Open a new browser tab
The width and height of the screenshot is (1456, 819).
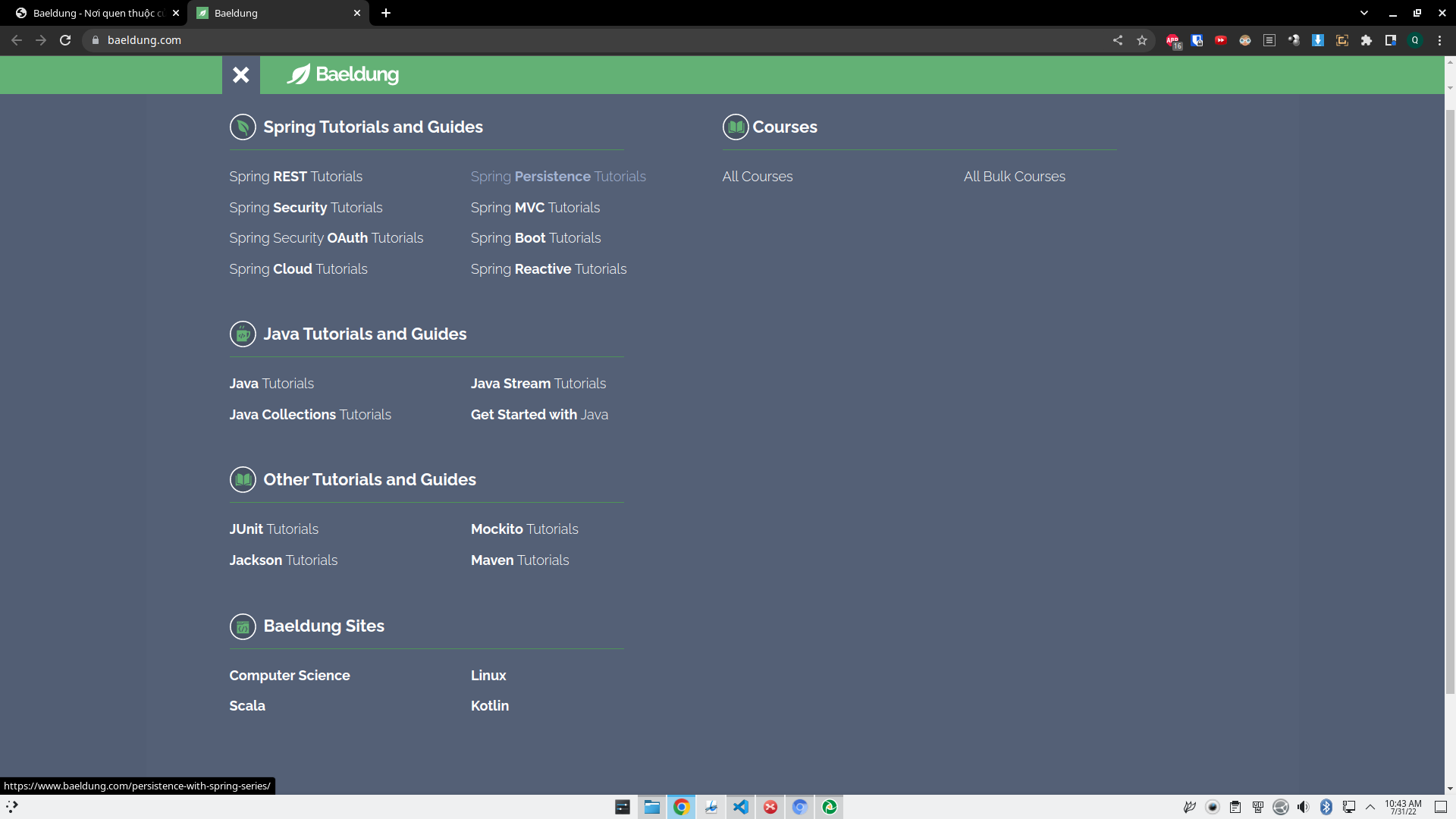(x=386, y=13)
